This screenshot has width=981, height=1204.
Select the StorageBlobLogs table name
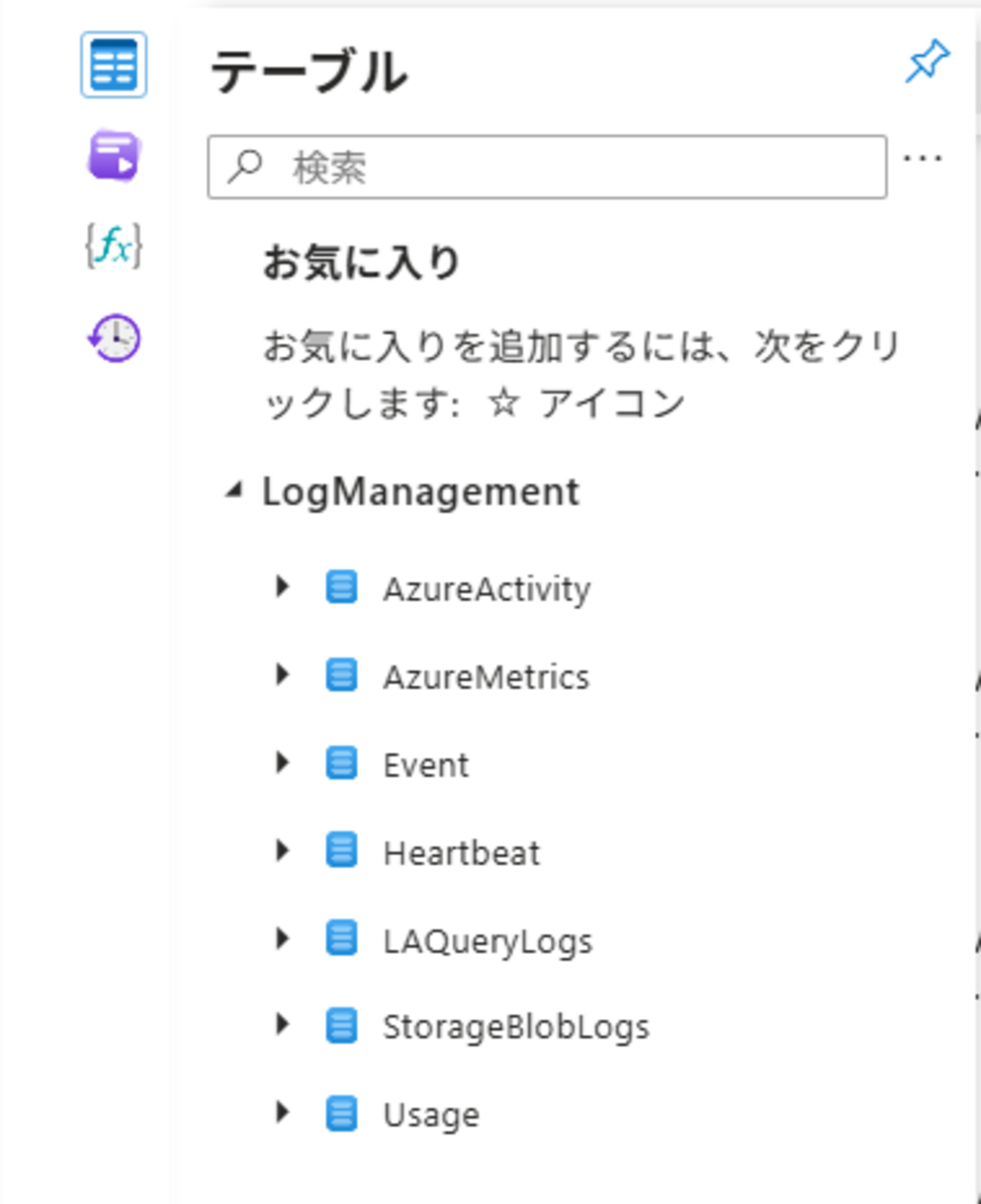515,1028
